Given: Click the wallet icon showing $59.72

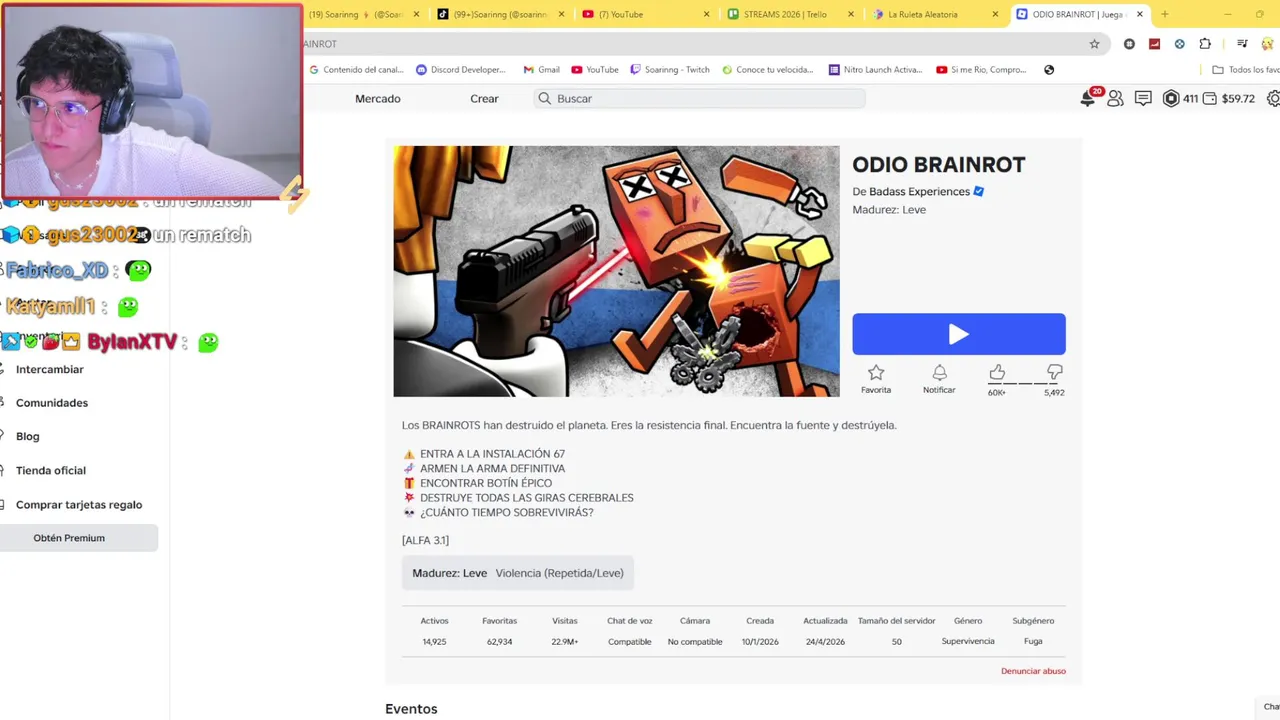Looking at the screenshot, I should [x=1210, y=98].
